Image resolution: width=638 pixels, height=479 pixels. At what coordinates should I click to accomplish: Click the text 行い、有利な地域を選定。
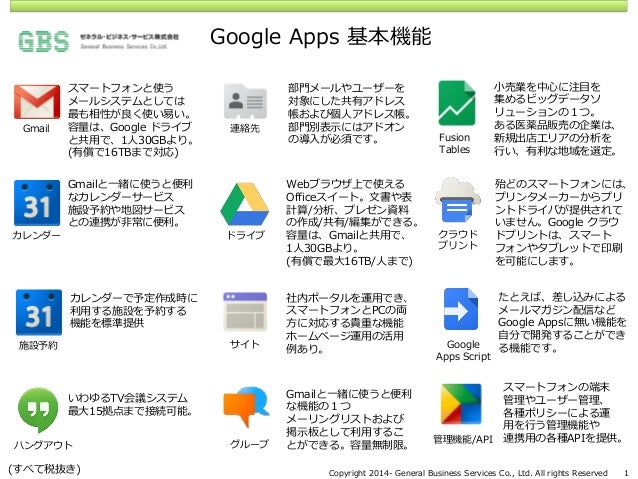click(x=556, y=151)
